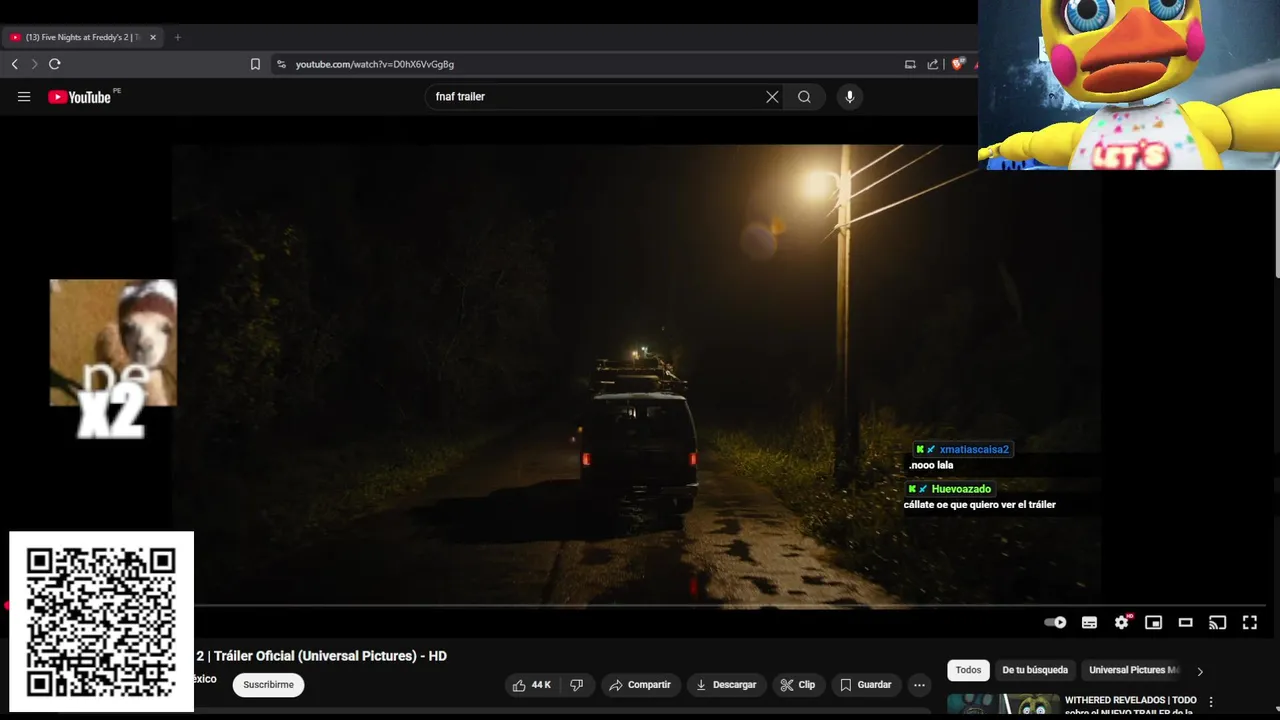Subscribe with the Suscribirme button
This screenshot has width=1280, height=720.
pyautogui.click(x=268, y=685)
